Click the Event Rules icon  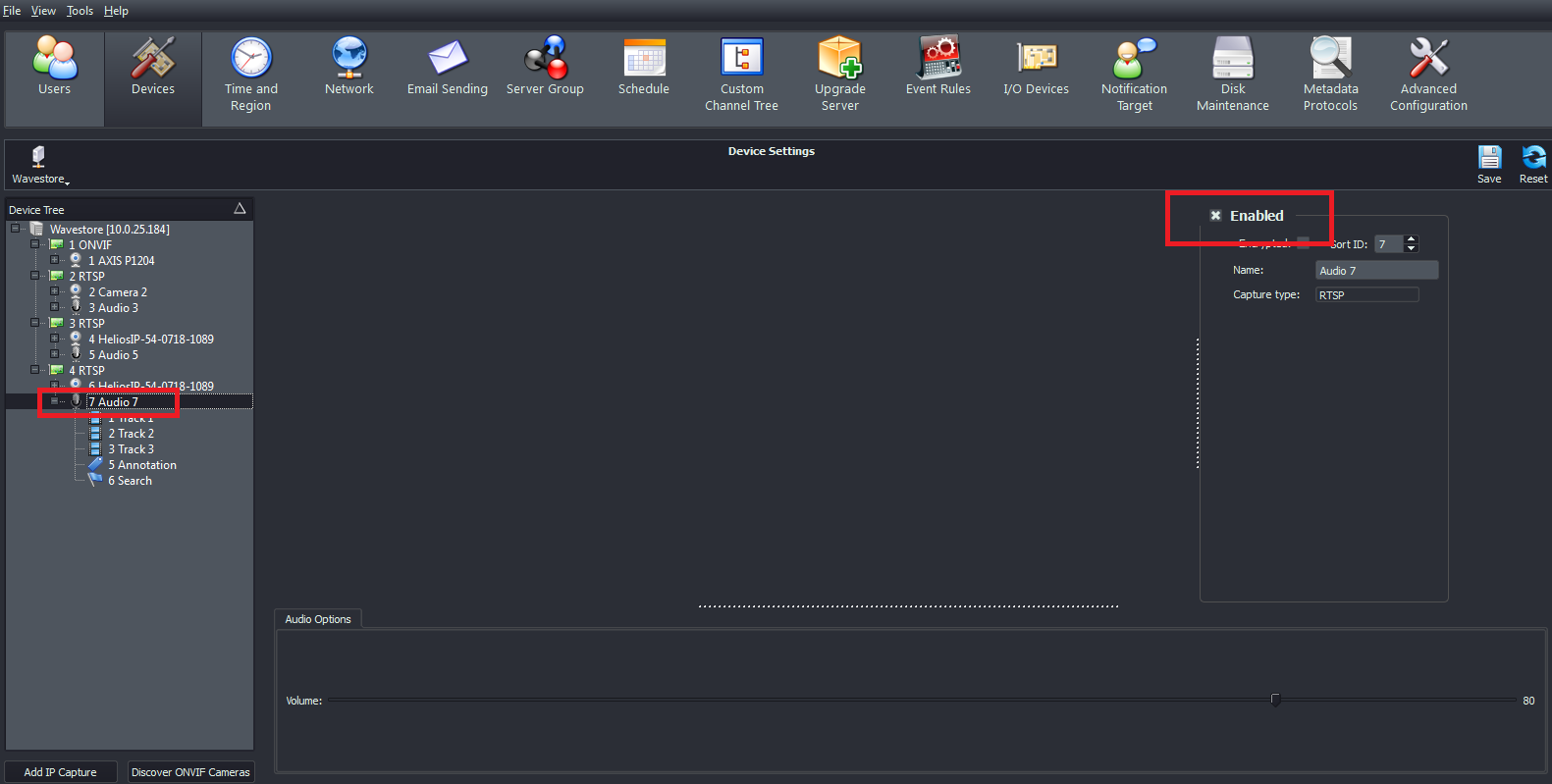pyautogui.click(x=937, y=67)
